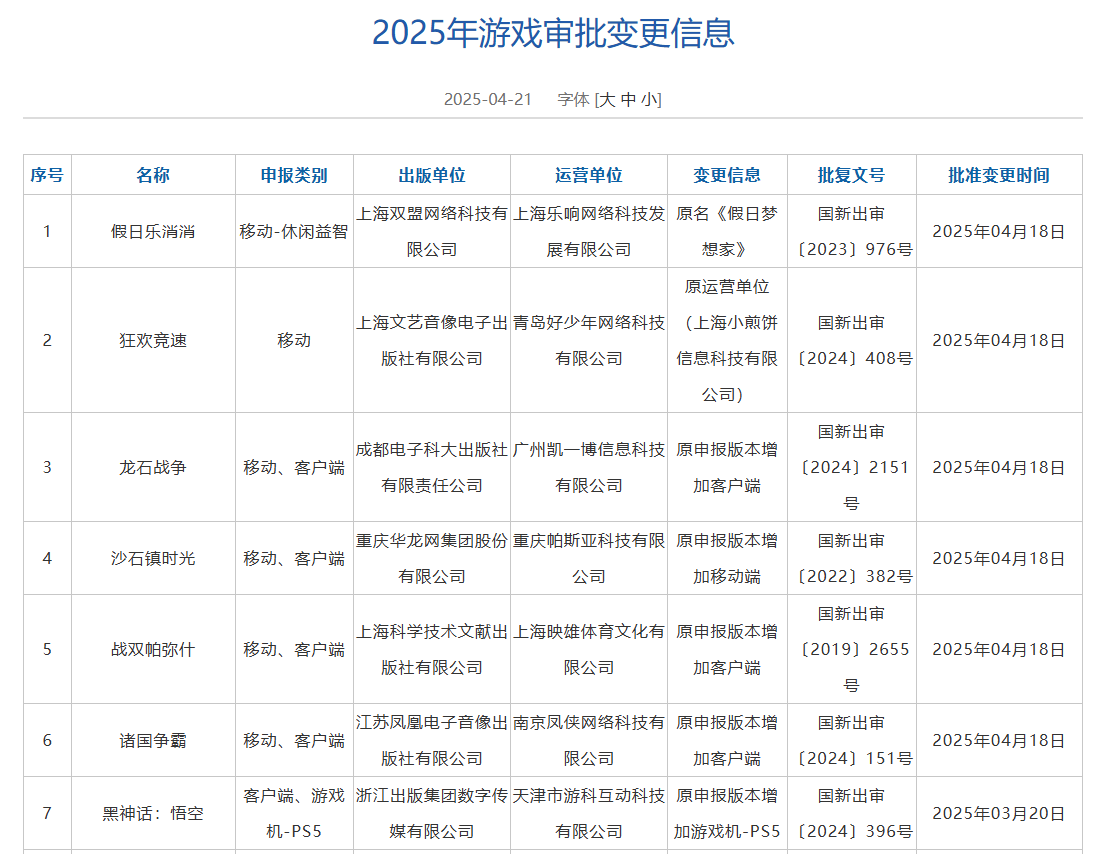This screenshot has width=1099, height=854.
Task: Click category cell 客户端、游戏机-PS5
Action: [x=294, y=813]
